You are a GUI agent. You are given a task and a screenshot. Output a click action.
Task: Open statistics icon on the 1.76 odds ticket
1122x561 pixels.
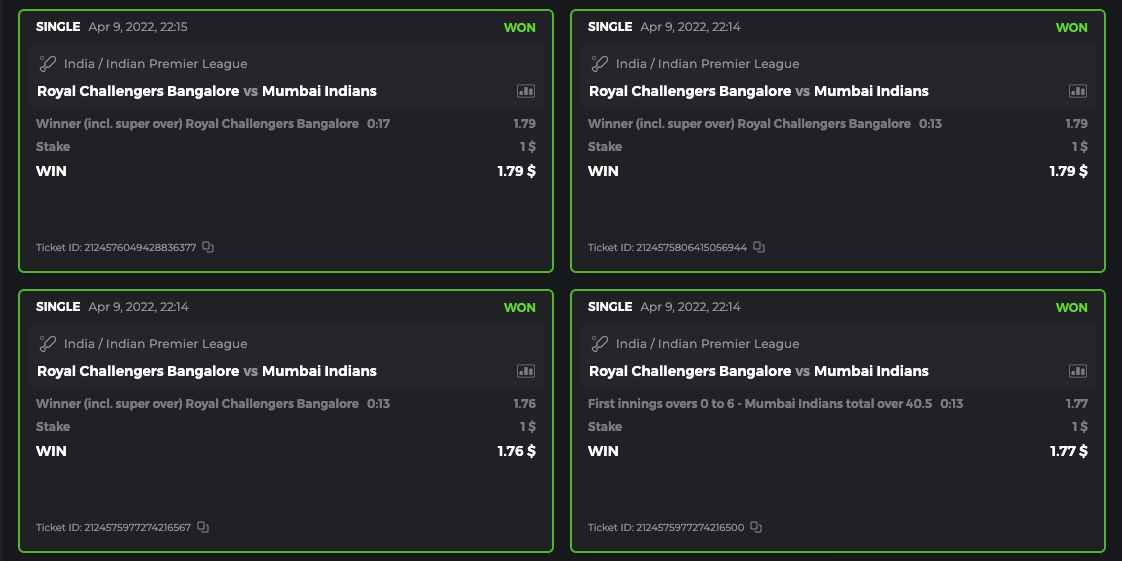click(526, 371)
